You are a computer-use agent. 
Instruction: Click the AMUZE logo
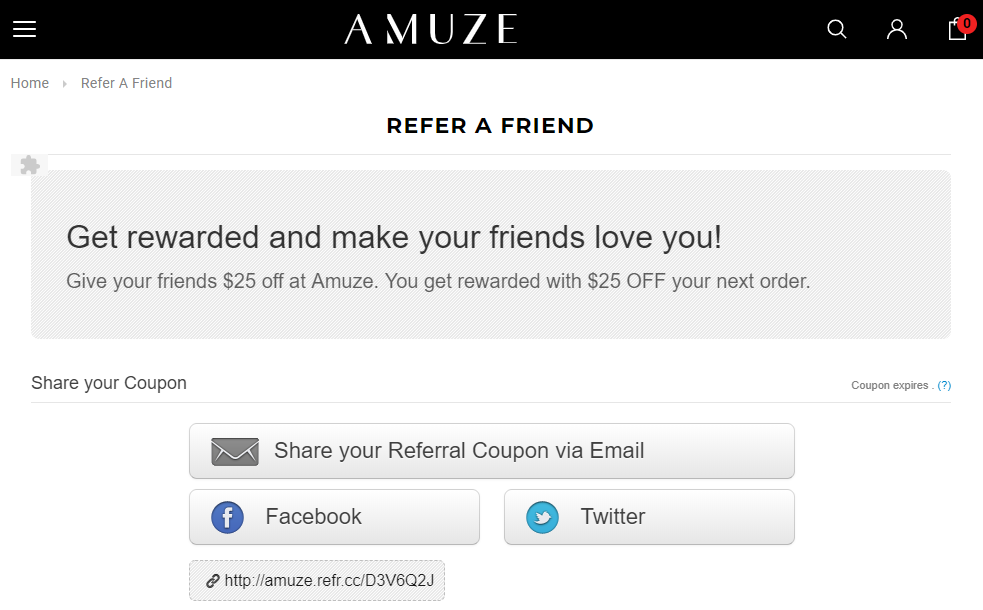[431, 29]
